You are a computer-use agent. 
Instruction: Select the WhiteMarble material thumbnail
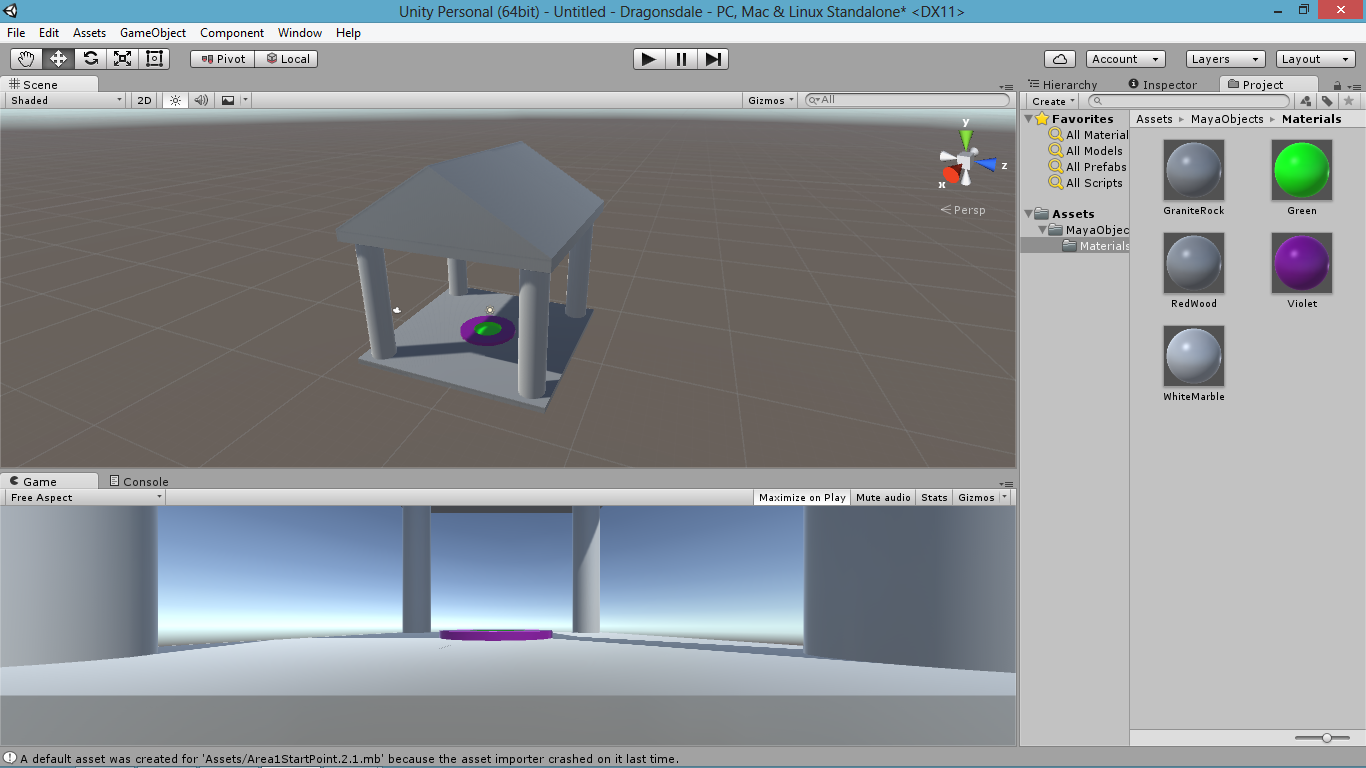(1194, 356)
